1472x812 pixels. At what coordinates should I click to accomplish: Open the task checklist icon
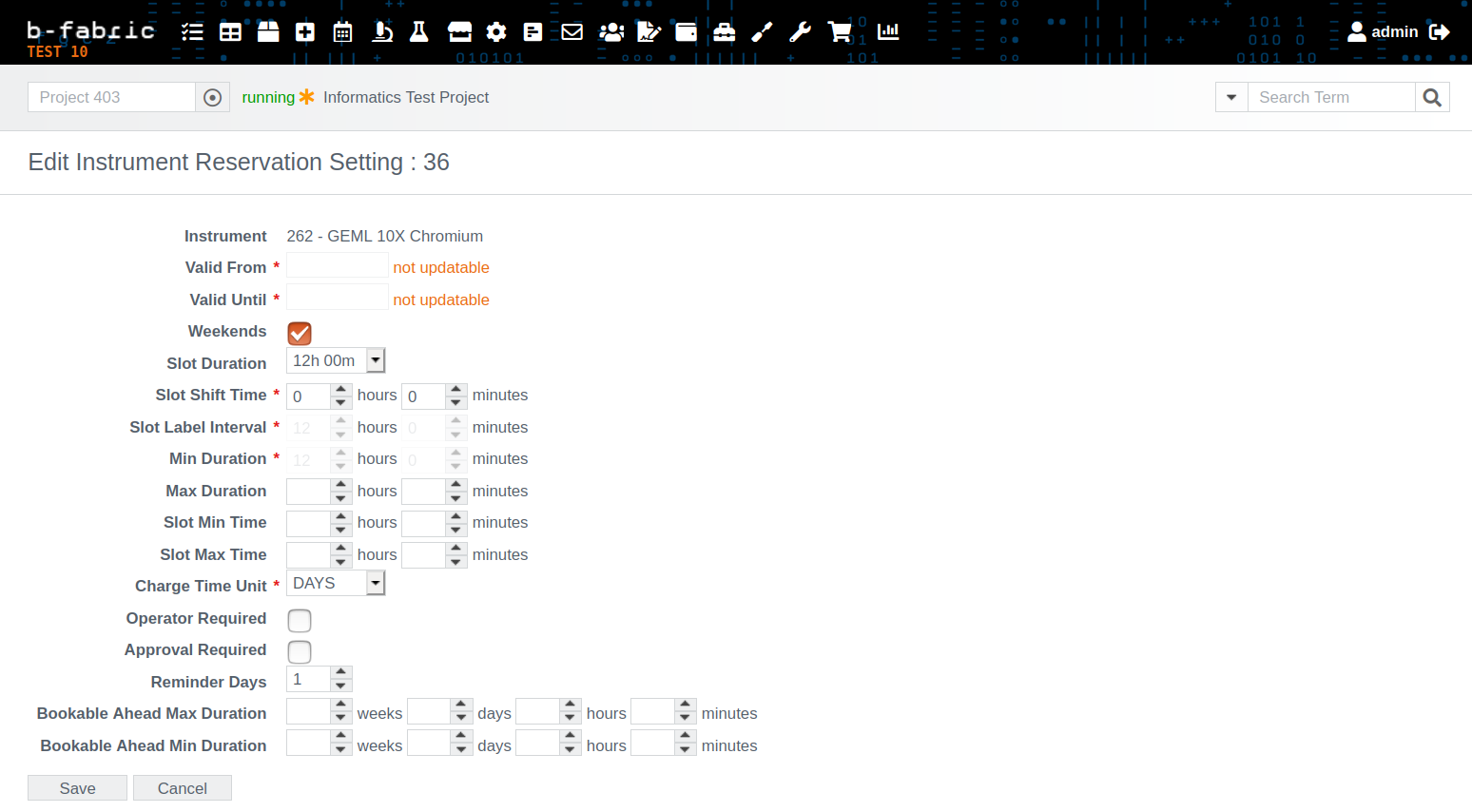click(192, 32)
